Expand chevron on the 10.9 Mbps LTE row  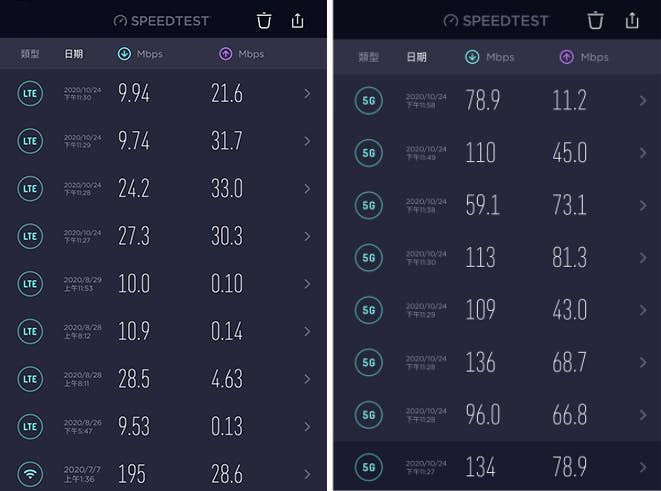307,331
